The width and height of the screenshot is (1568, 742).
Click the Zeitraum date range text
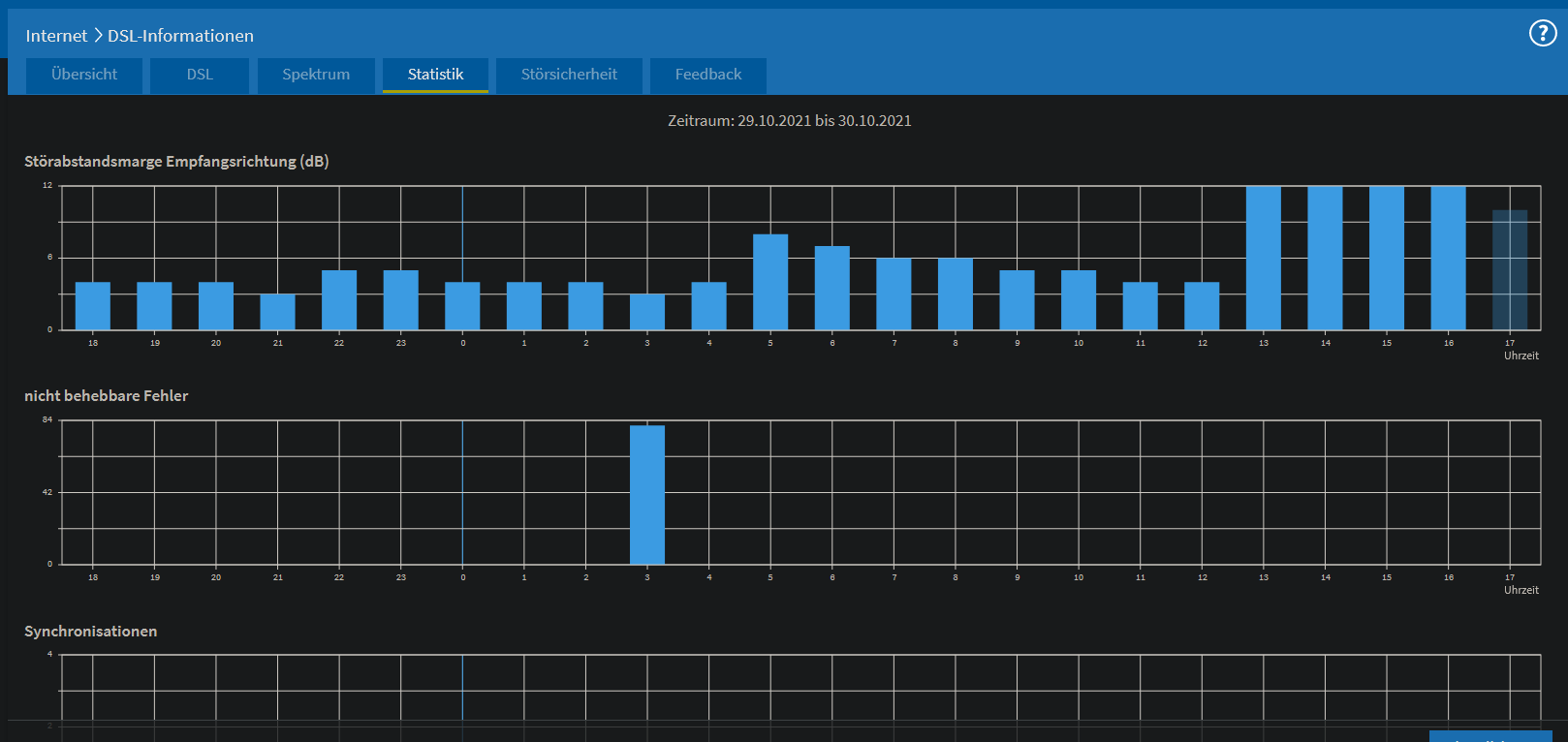pos(789,121)
